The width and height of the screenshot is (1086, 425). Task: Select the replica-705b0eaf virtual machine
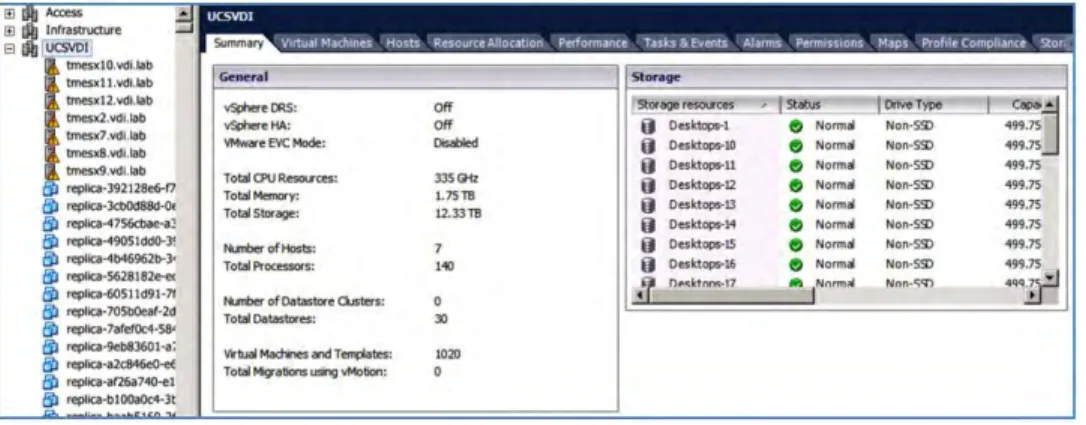pos(121,311)
